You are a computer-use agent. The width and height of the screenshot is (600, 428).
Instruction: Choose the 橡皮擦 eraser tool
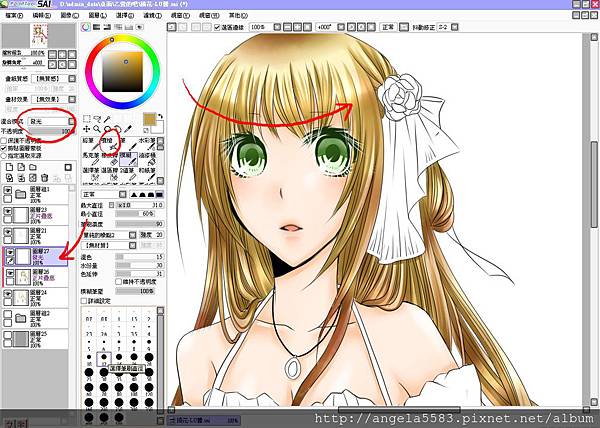[x=109, y=159]
